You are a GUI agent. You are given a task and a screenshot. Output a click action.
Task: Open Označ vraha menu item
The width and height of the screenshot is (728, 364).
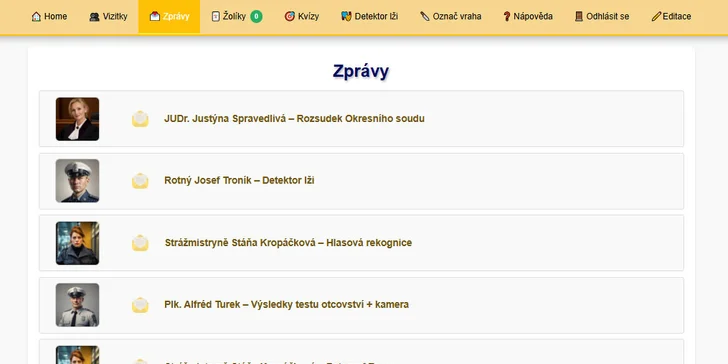(451, 17)
